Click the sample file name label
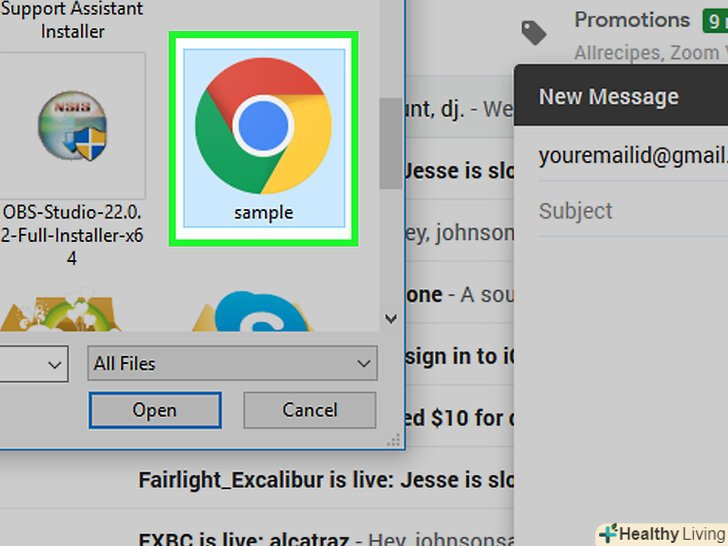This screenshot has width=728, height=546. pyautogui.click(x=263, y=213)
